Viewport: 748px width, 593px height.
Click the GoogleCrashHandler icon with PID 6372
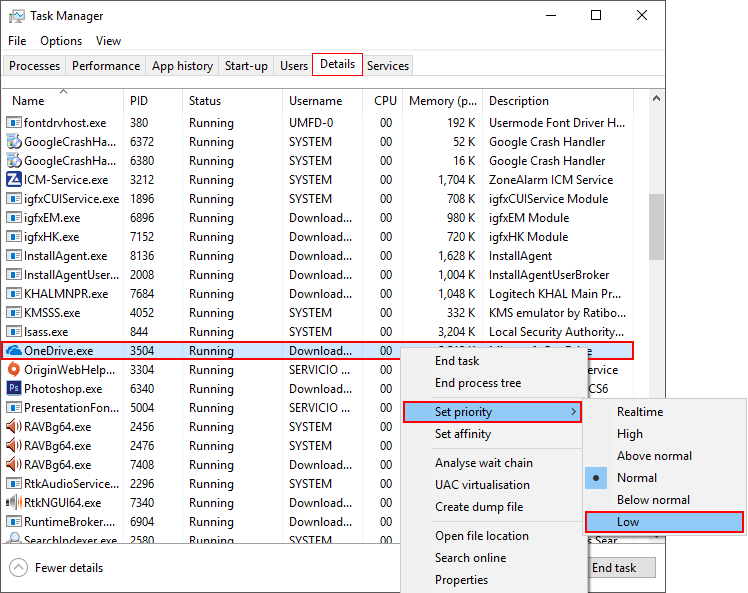tap(14, 142)
